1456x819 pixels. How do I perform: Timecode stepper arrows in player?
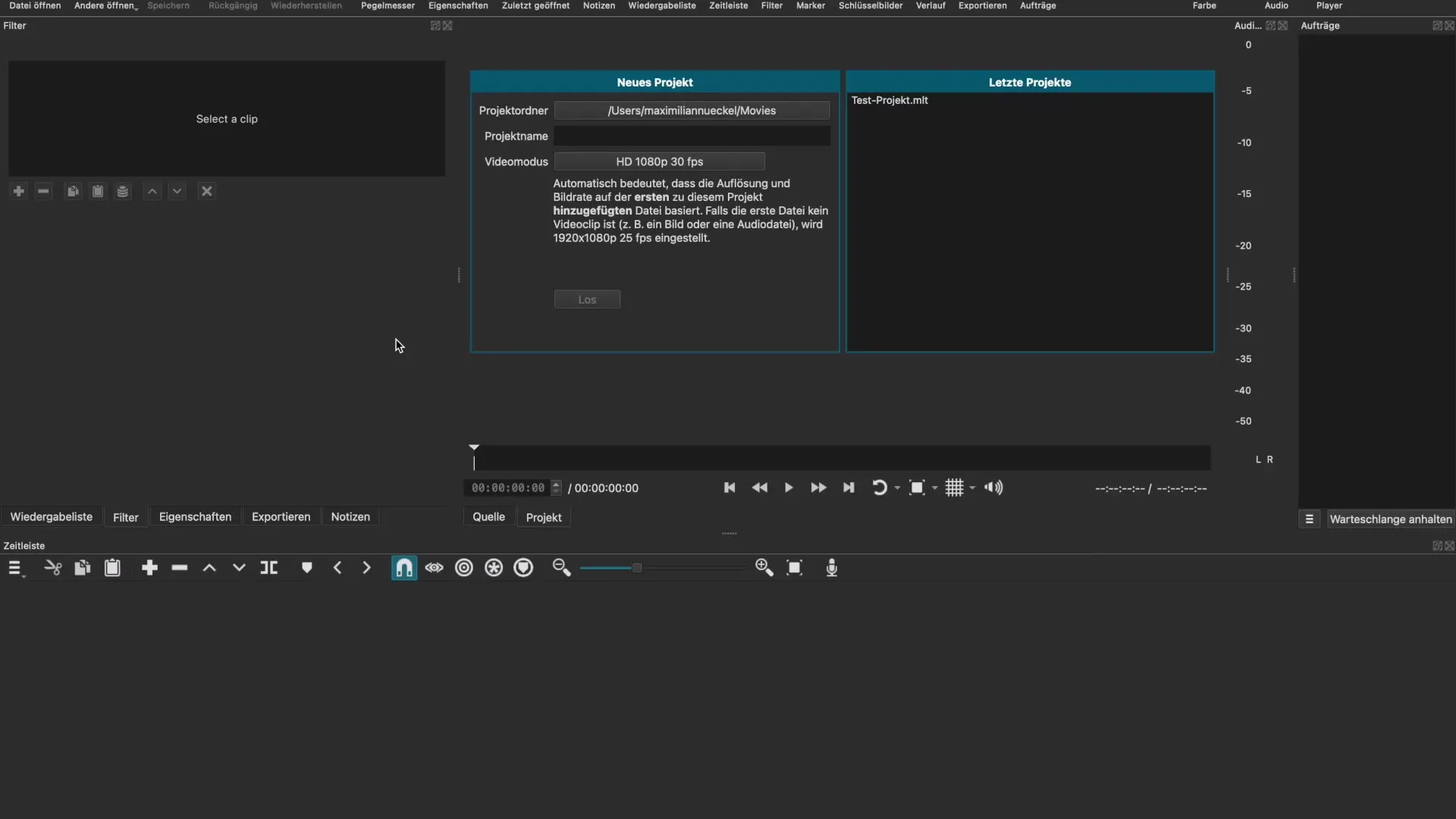[556, 488]
